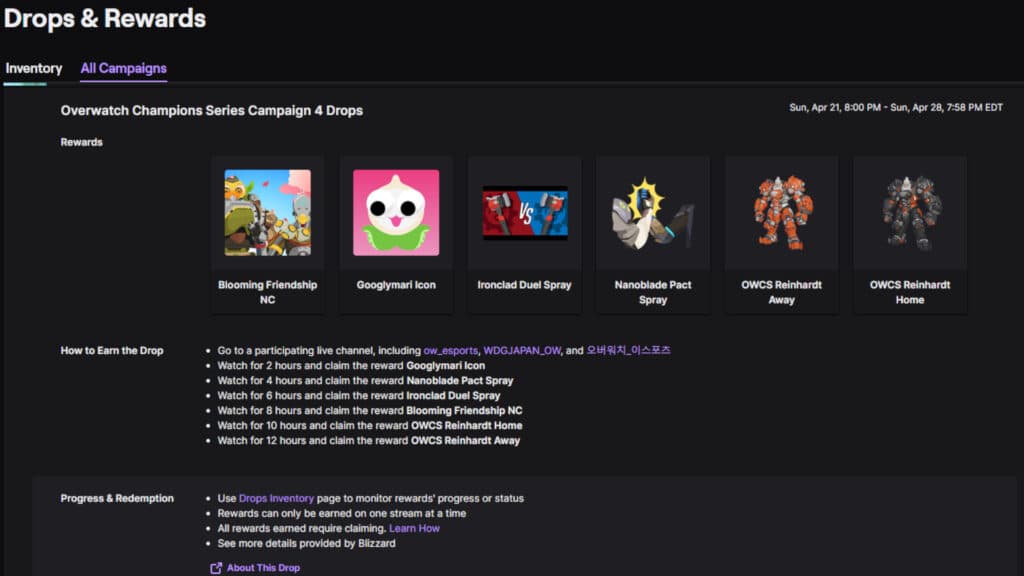Click the Progress & Redemption section label
1024x576 pixels.
point(117,498)
